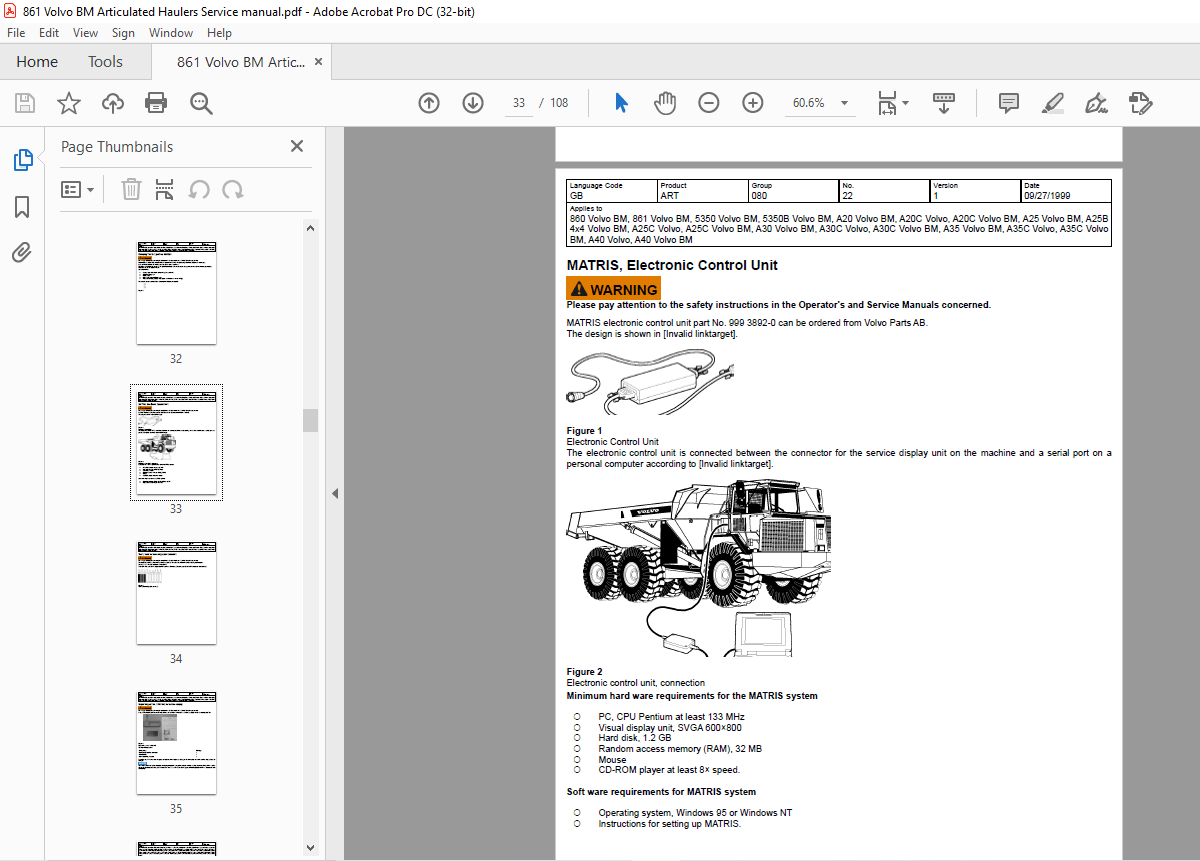1200x861 pixels.
Task: Click the stamp tool icon
Action: [x=1140, y=103]
